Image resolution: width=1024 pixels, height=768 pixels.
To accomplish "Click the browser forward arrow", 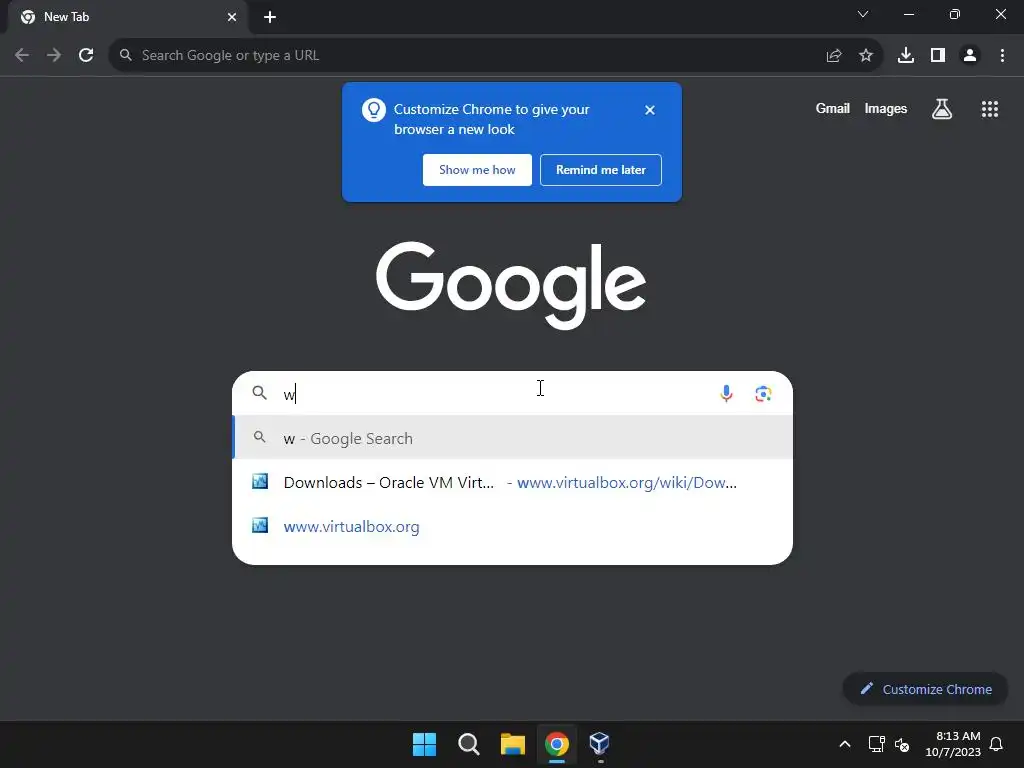I will click(54, 56).
